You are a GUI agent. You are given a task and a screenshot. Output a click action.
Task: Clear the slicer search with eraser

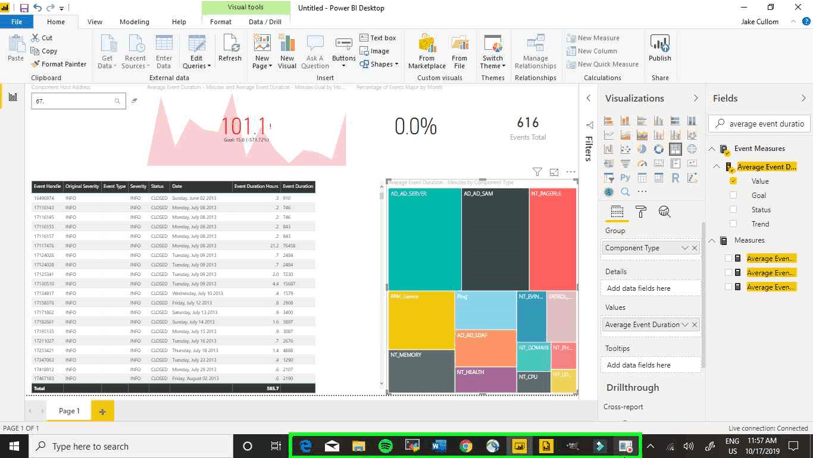pos(134,101)
